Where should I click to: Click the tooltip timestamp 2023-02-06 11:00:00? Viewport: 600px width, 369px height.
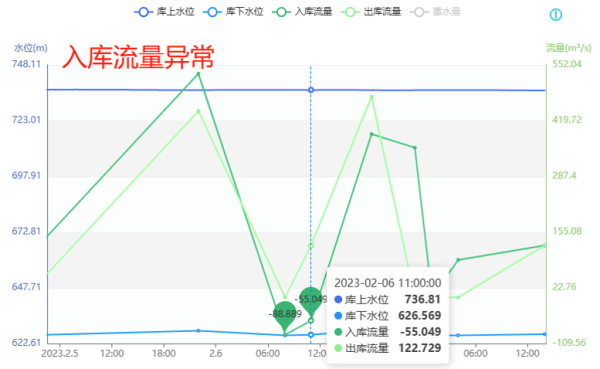(388, 283)
